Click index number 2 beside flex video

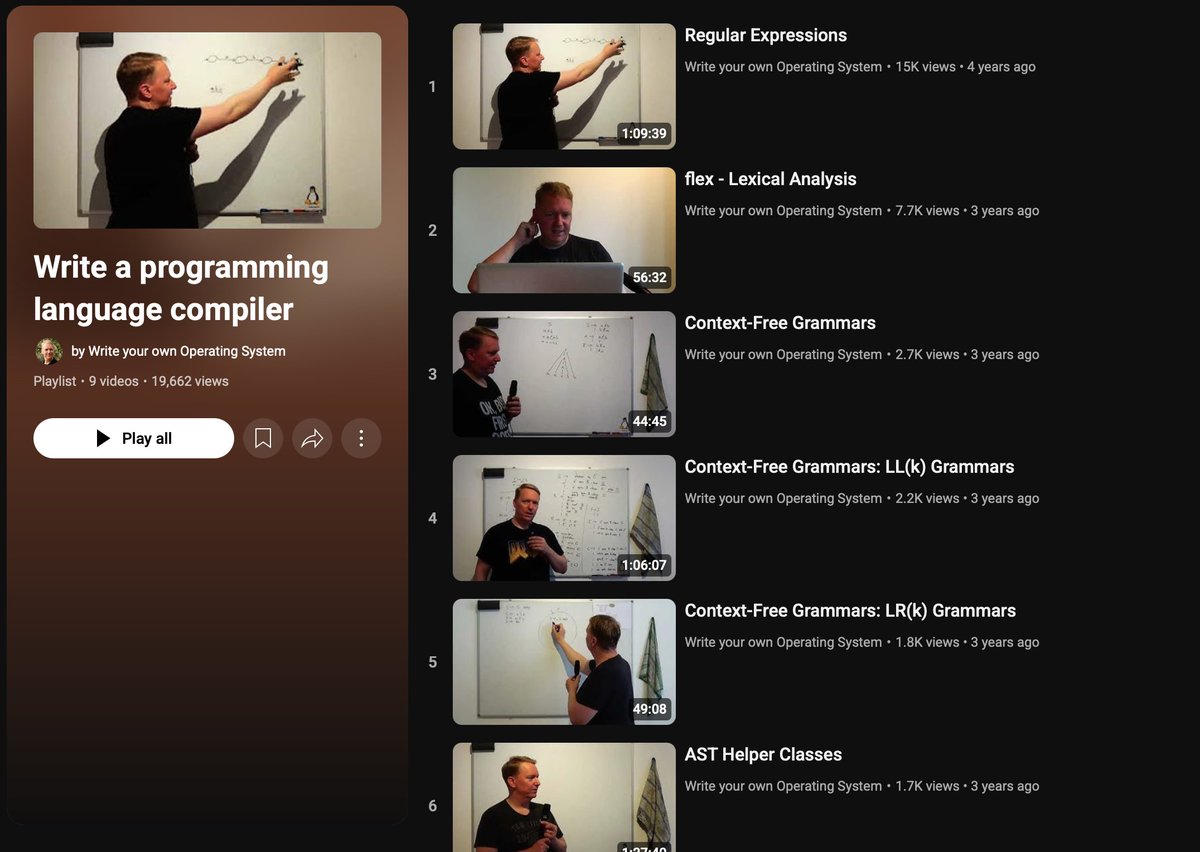point(432,230)
